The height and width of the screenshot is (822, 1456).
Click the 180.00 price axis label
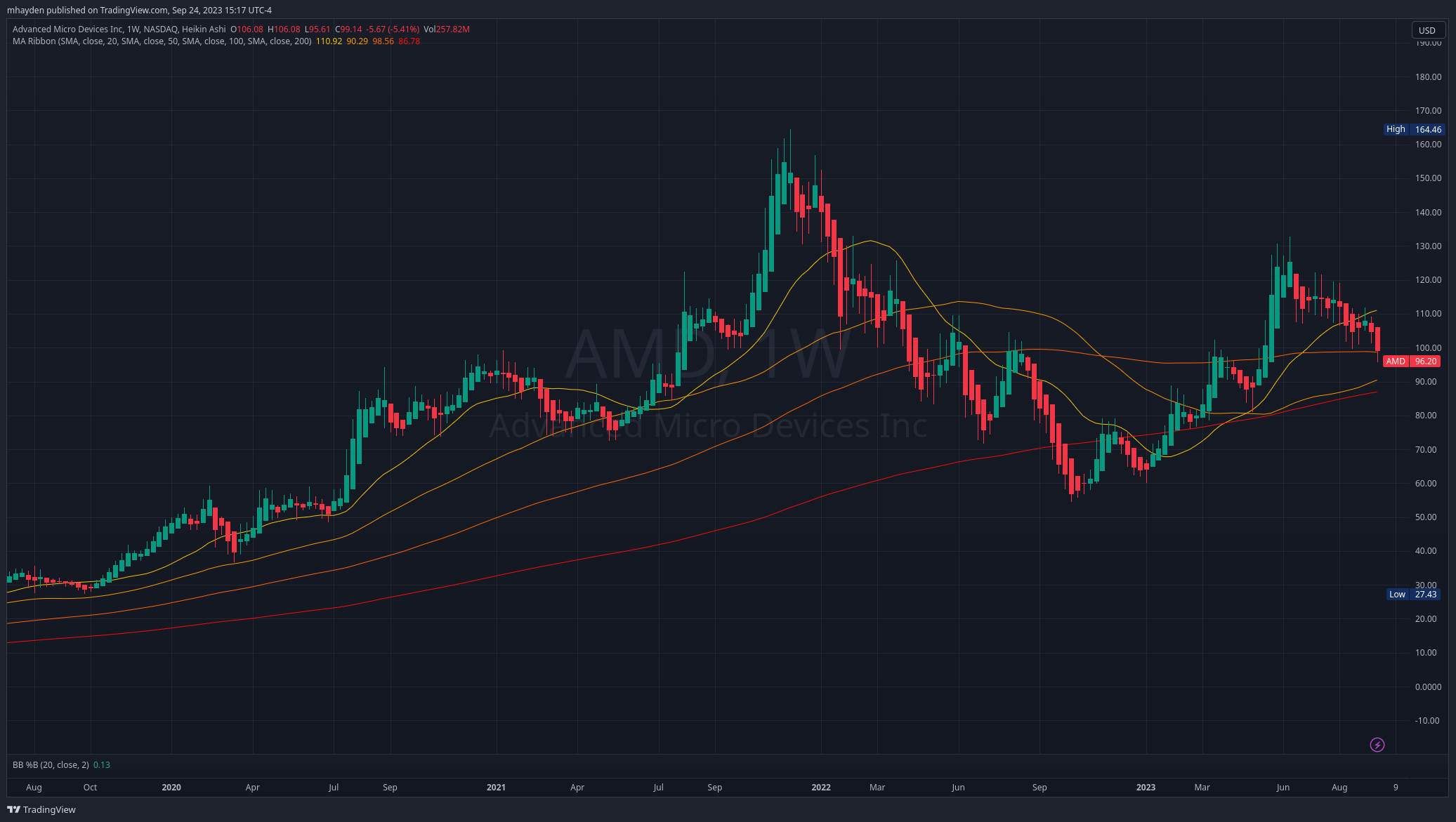click(1428, 77)
